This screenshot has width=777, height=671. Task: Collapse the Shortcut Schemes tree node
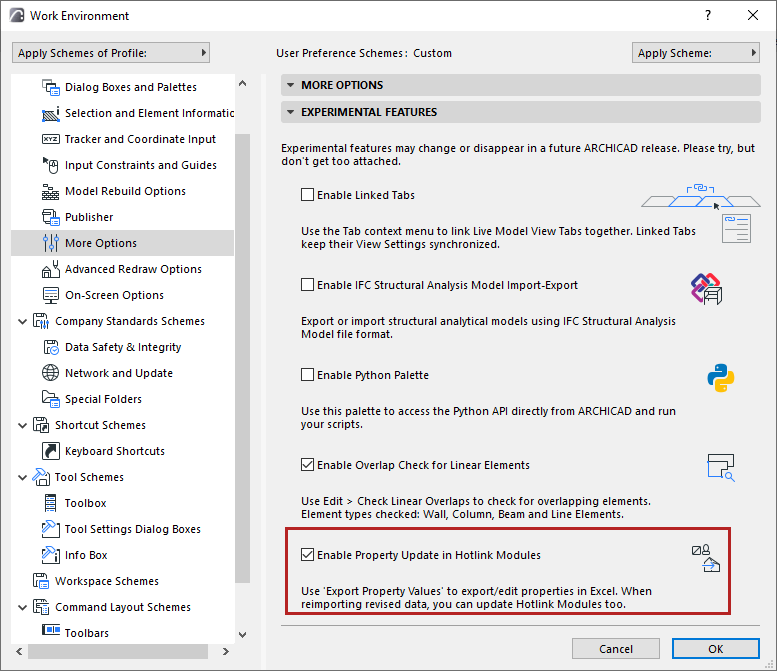22,426
